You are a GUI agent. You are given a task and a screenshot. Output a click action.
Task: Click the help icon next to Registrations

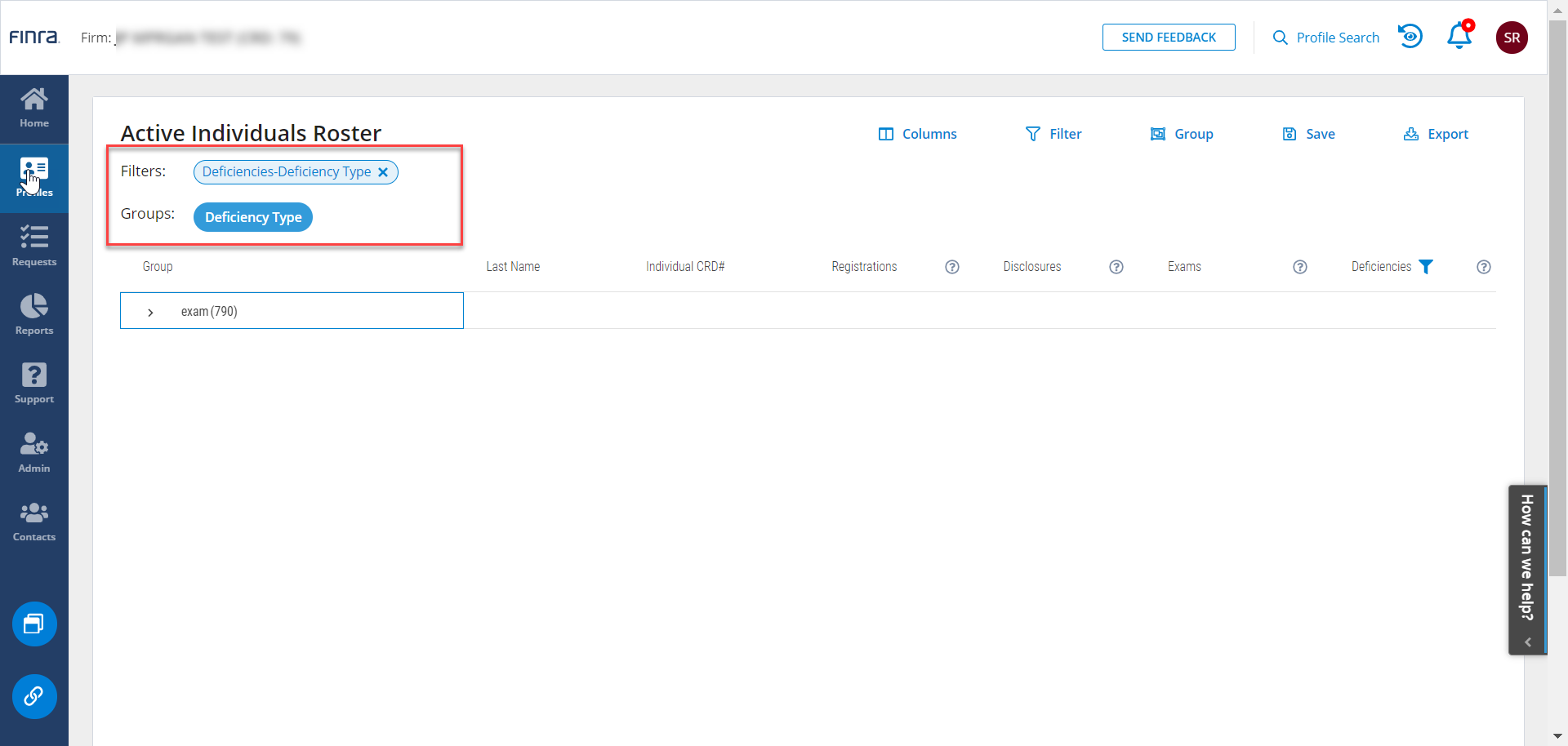951,267
